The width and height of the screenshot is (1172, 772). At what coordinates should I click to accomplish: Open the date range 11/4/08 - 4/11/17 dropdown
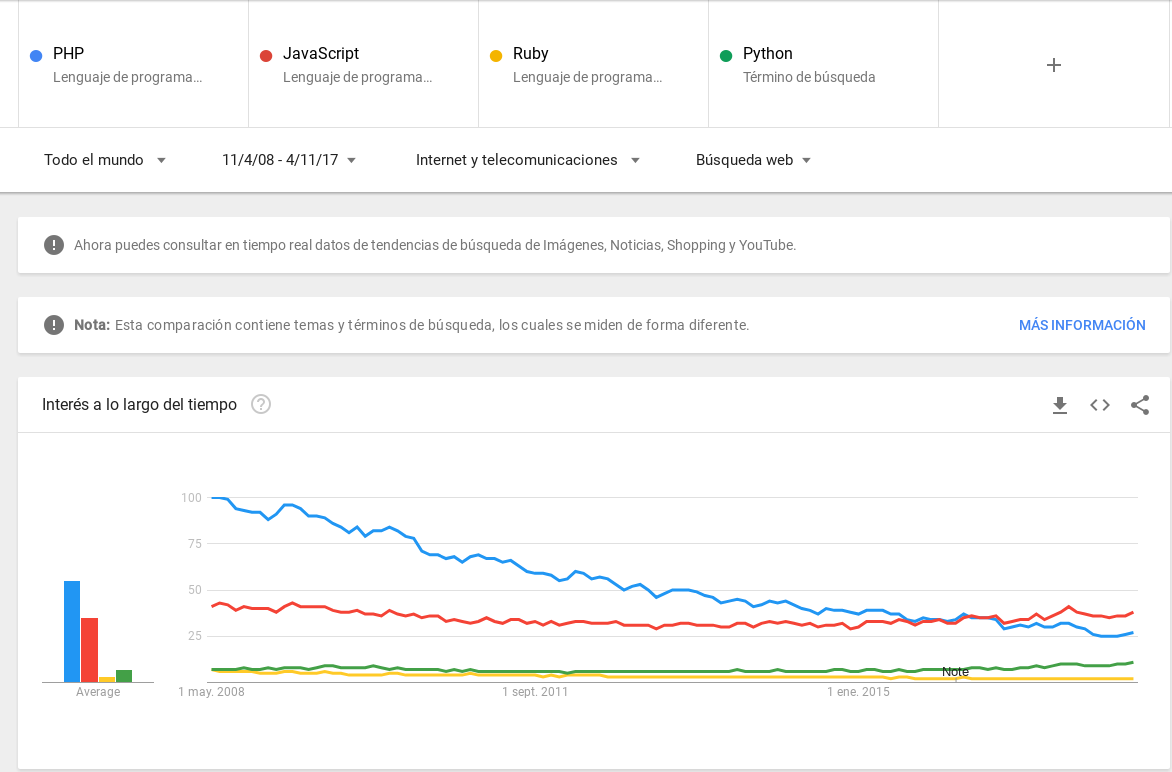click(x=287, y=160)
